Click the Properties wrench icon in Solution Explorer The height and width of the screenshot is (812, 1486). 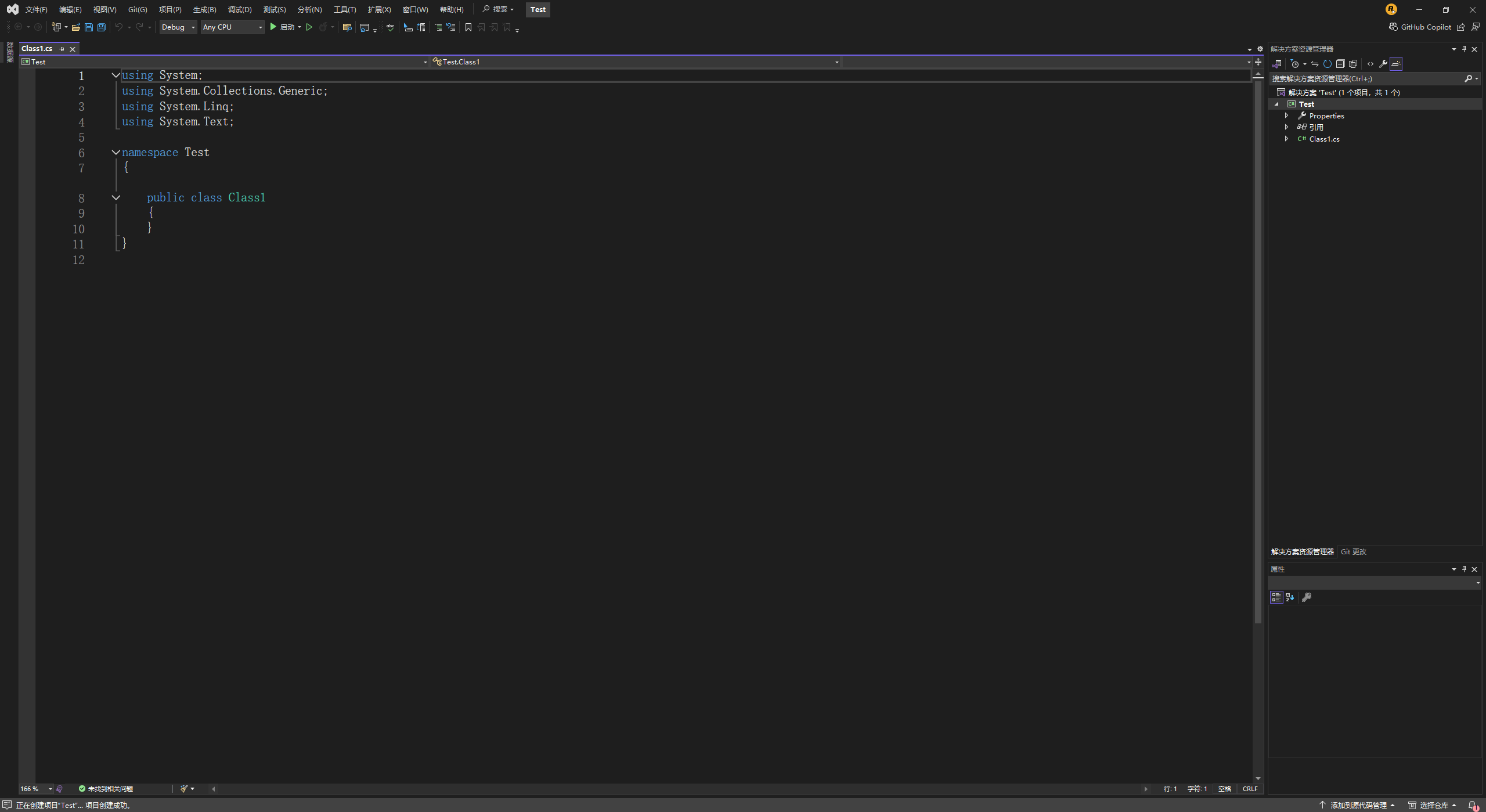(1383, 64)
